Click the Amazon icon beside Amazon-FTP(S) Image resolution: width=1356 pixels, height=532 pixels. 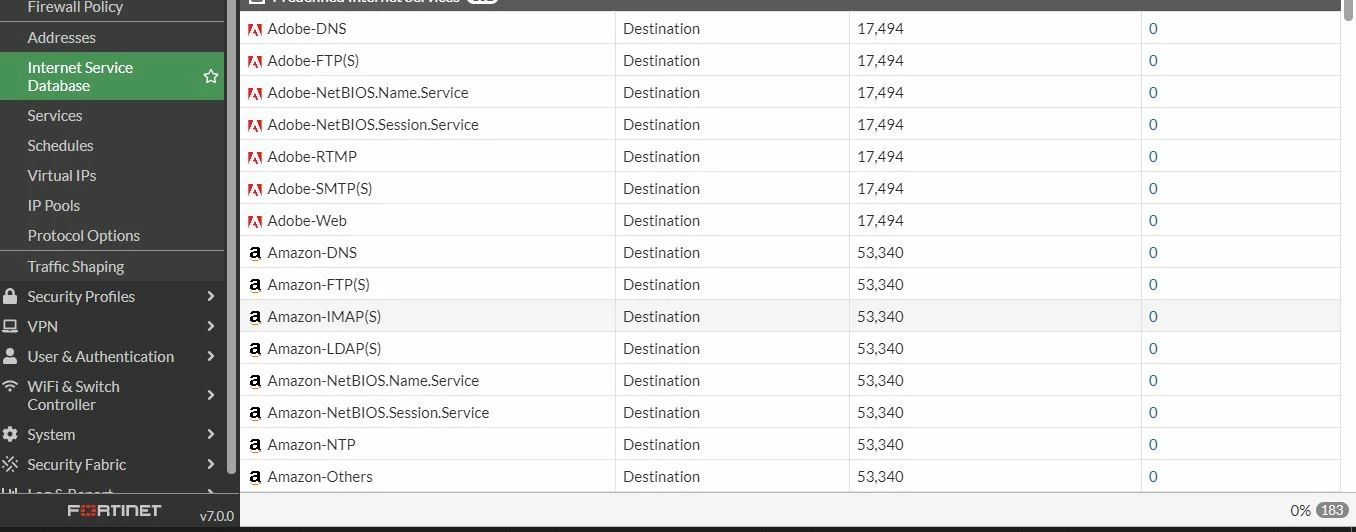point(255,285)
